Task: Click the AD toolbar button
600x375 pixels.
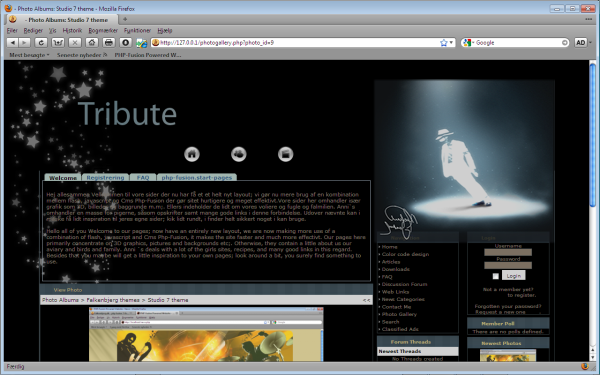Action: tap(580, 43)
